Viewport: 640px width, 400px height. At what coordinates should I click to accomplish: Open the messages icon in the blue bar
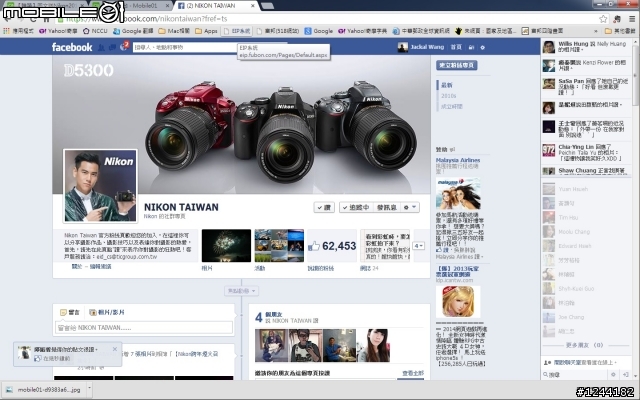coord(112,47)
